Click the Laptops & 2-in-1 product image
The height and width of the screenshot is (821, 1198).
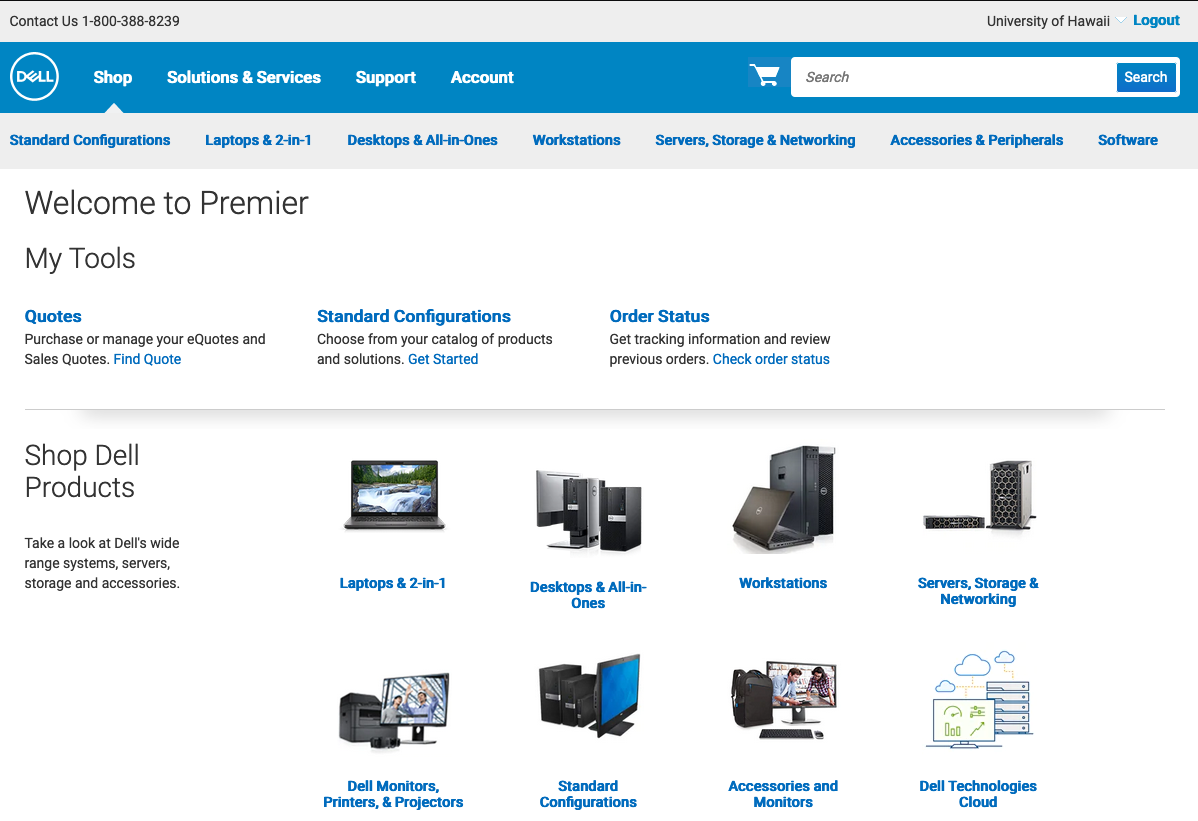point(393,495)
